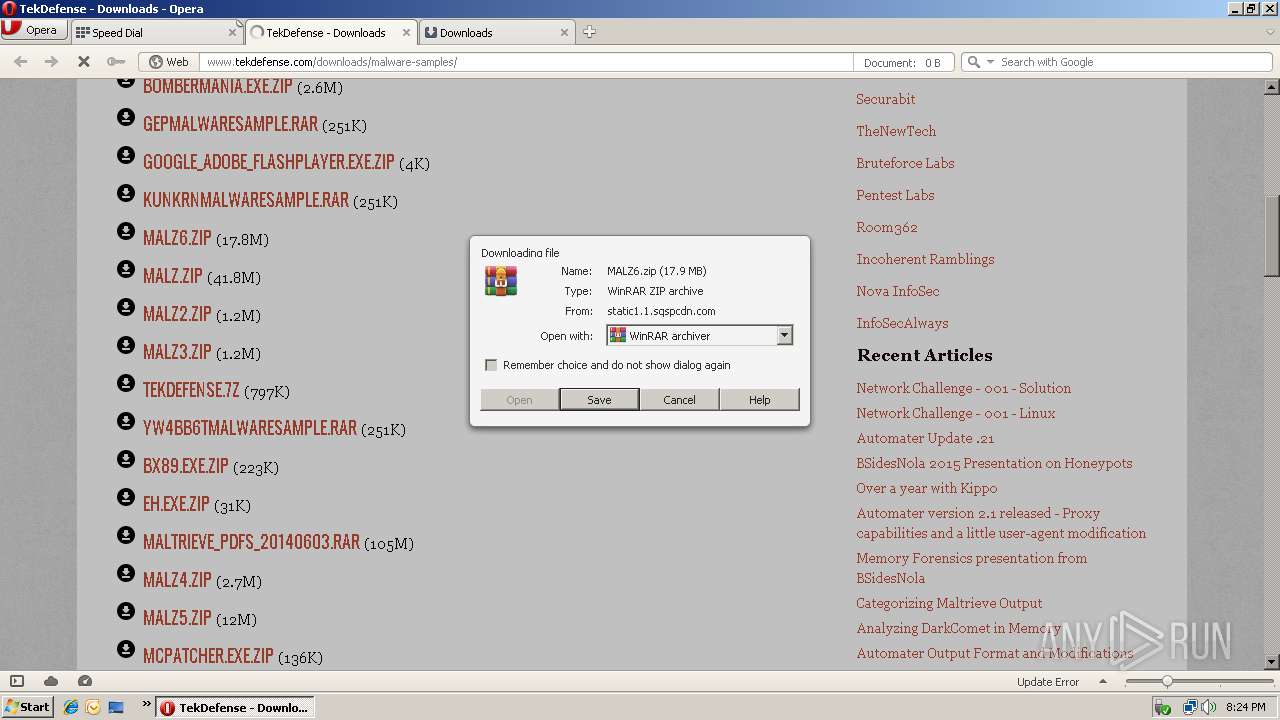Switch to the Speed Dial tab
Screen dimensions: 1280x720
point(156,32)
